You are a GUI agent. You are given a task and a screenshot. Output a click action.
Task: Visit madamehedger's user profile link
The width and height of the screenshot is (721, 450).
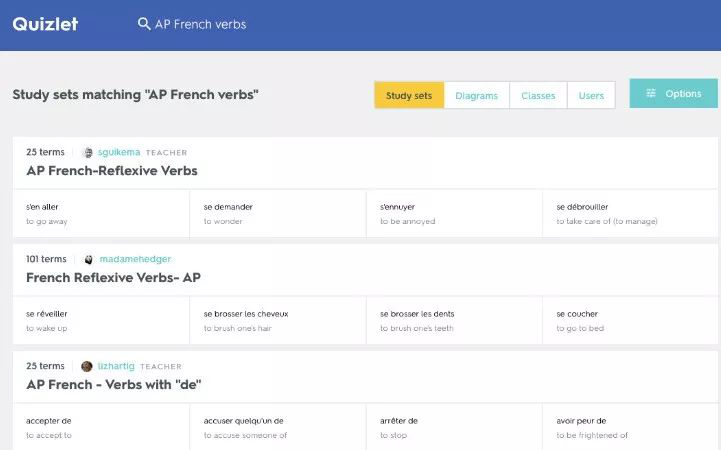135,259
